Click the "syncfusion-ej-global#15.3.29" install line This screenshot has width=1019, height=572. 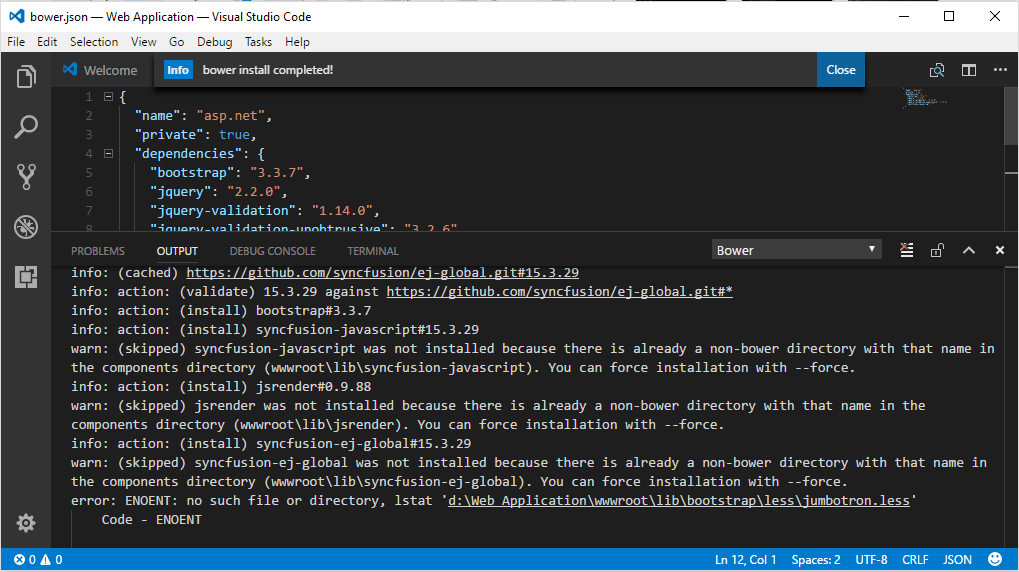[271, 444]
